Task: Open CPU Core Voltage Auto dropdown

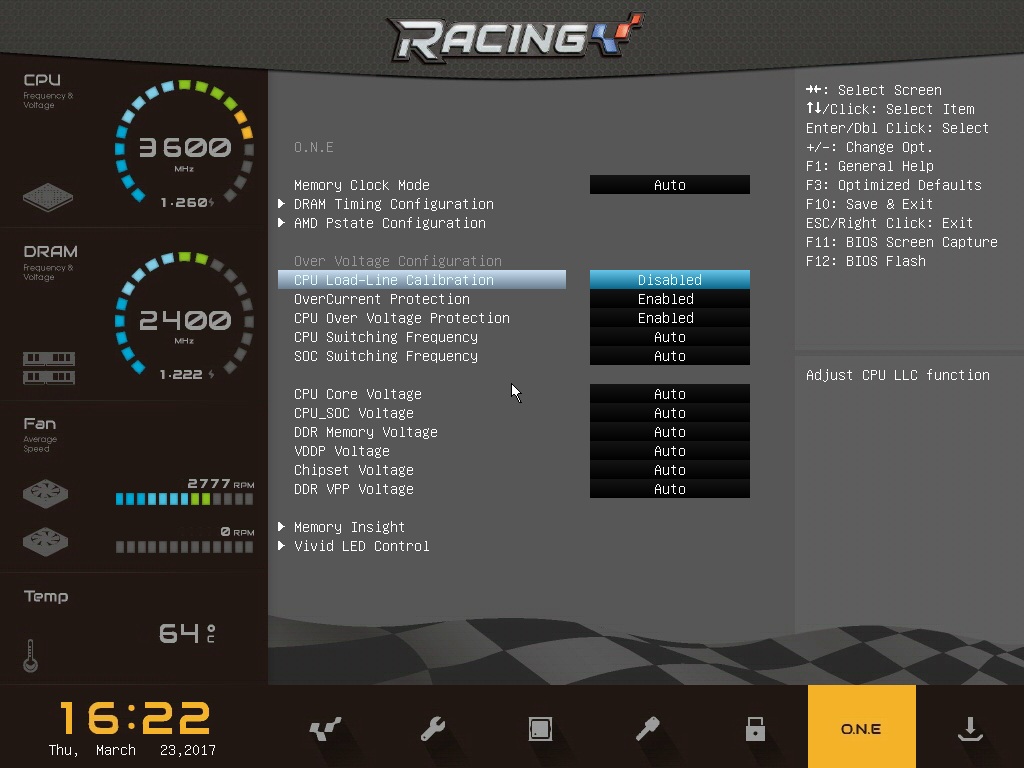Action: tap(669, 394)
